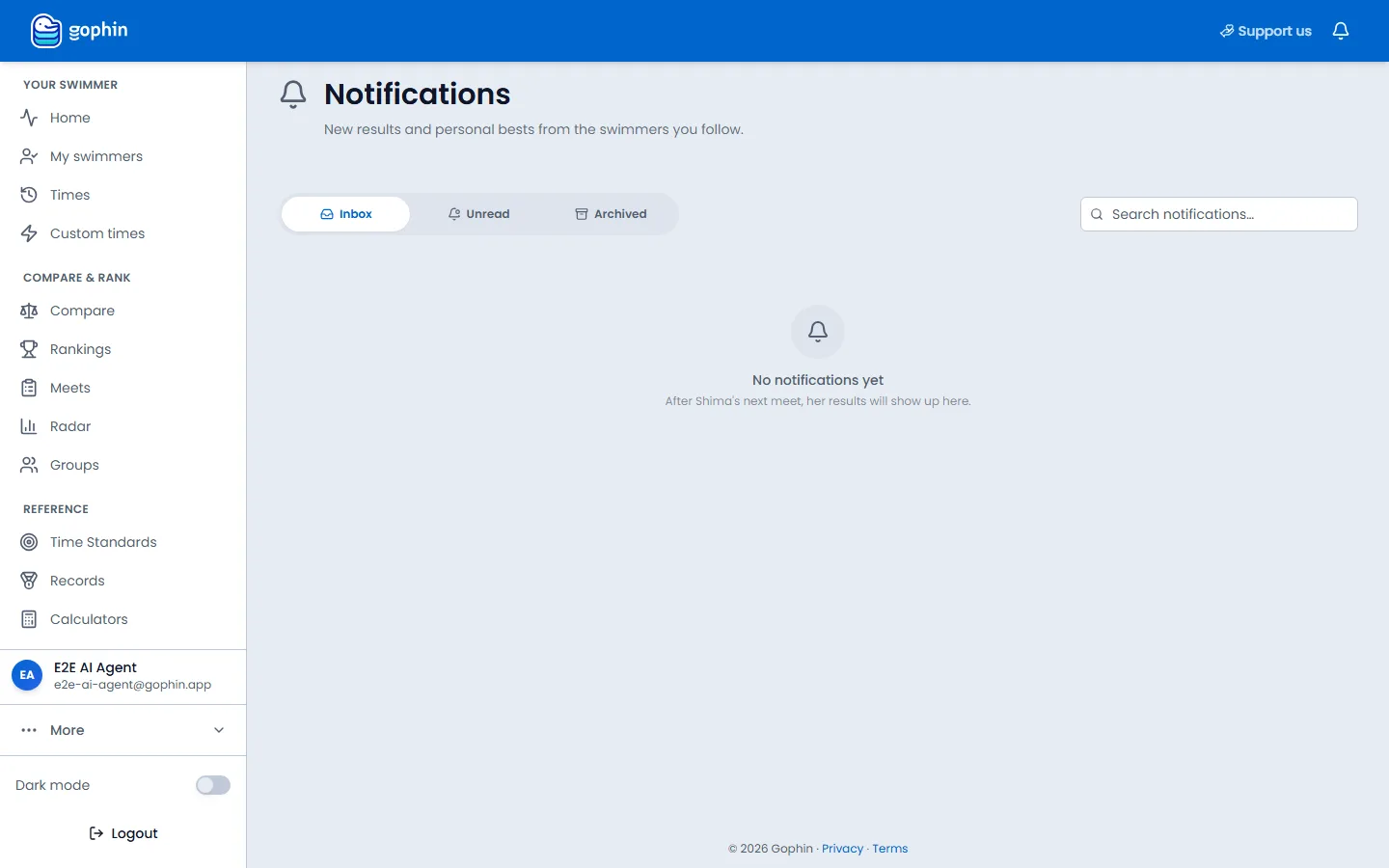Switch to the Unread tab

click(x=478, y=214)
